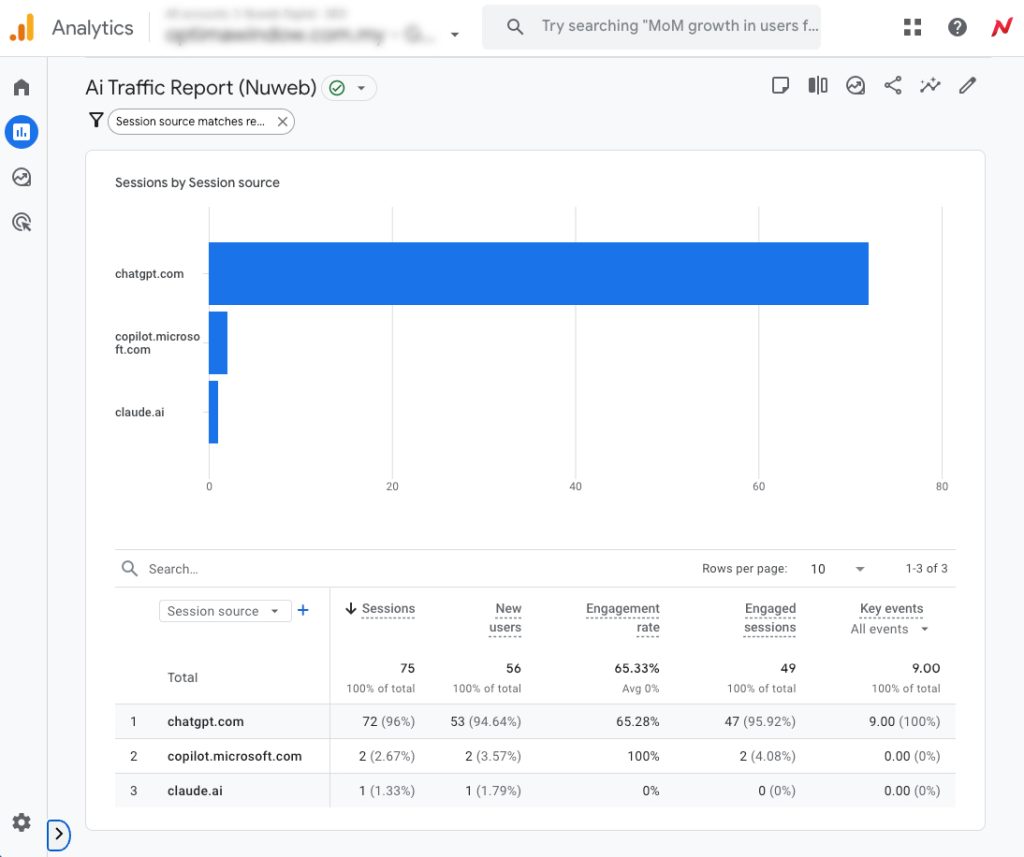The height and width of the screenshot is (857, 1024).
Task: Open the Explore icon in sidebar
Action: [x=21, y=177]
